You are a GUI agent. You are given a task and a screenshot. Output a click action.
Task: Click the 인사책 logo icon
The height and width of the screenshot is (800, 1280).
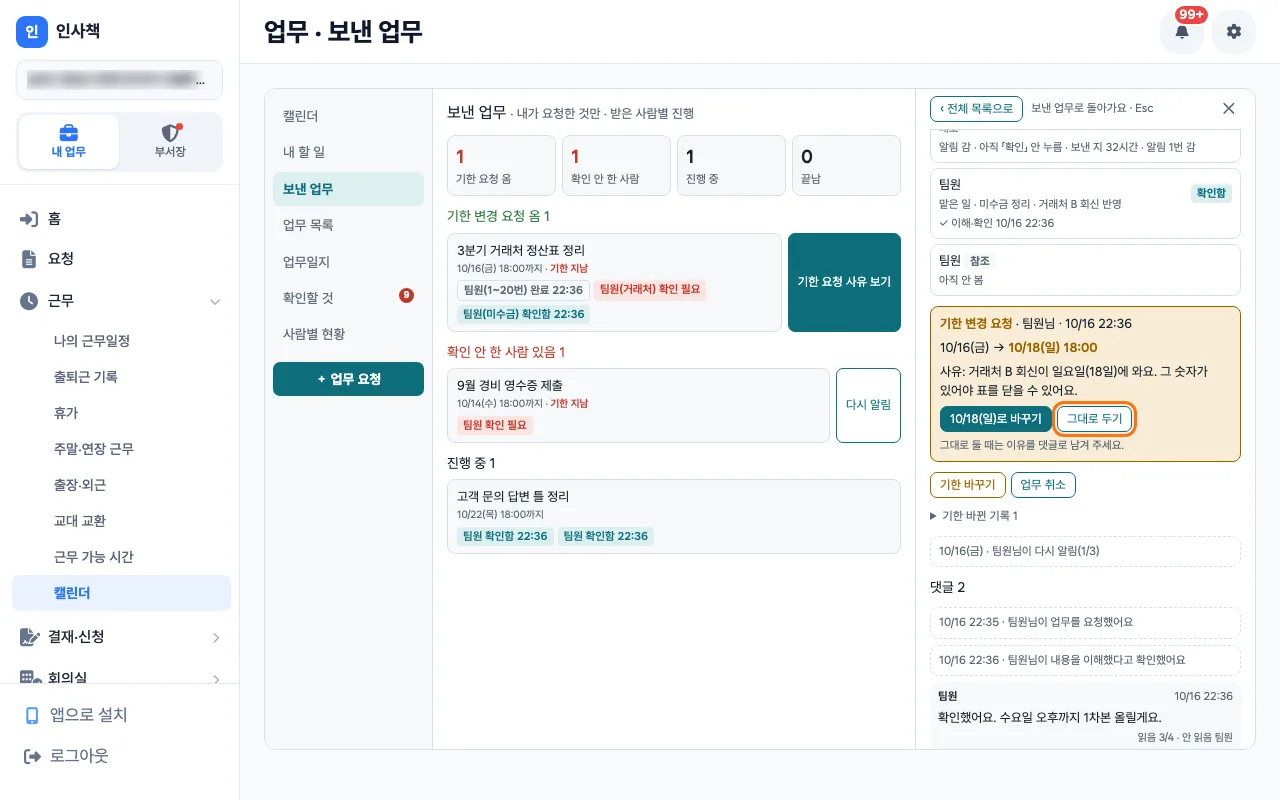click(32, 32)
